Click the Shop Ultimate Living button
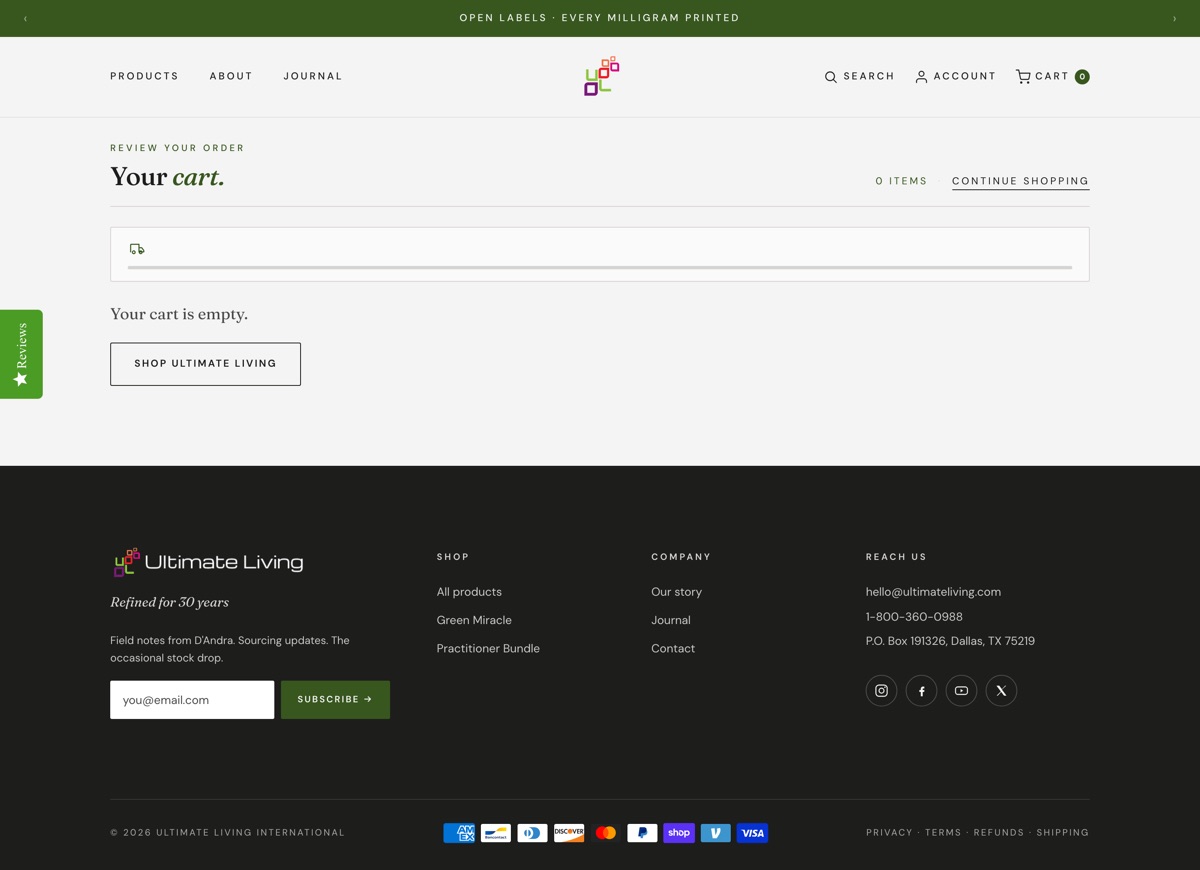 tap(205, 364)
